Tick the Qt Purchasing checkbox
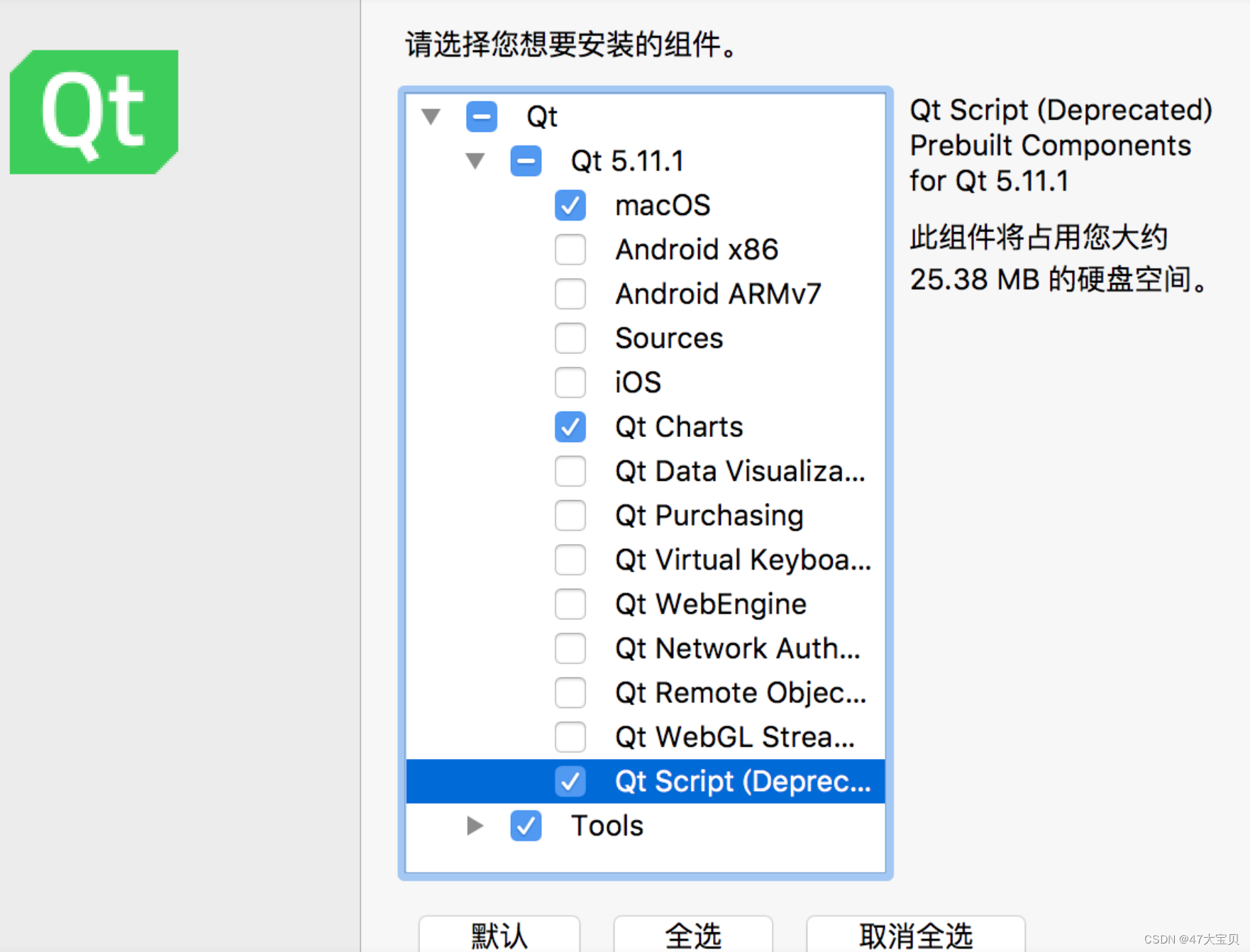Screen dimensions: 1250x952 tap(570, 516)
